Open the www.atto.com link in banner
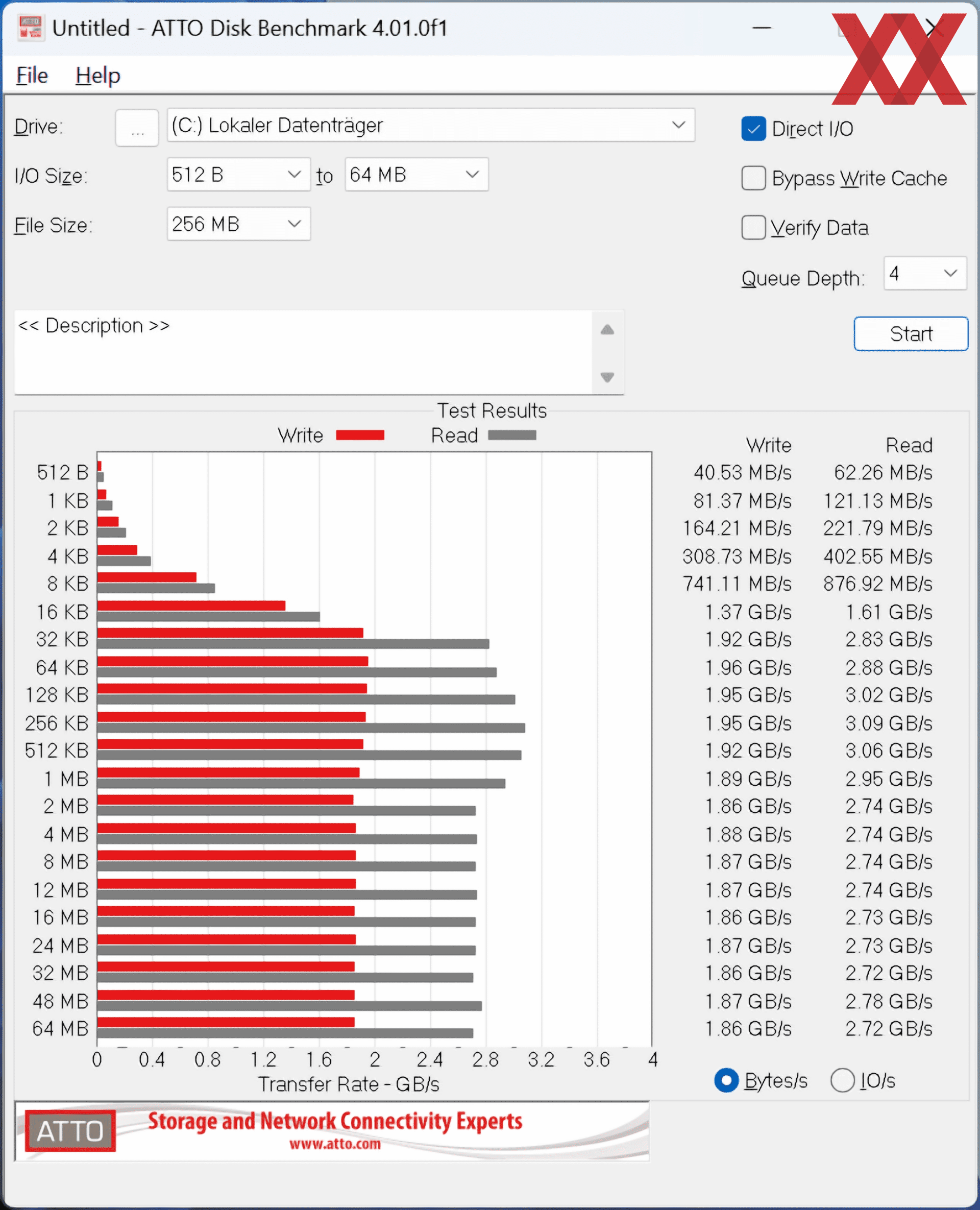The width and height of the screenshot is (980, 1210). (335, 1145)
